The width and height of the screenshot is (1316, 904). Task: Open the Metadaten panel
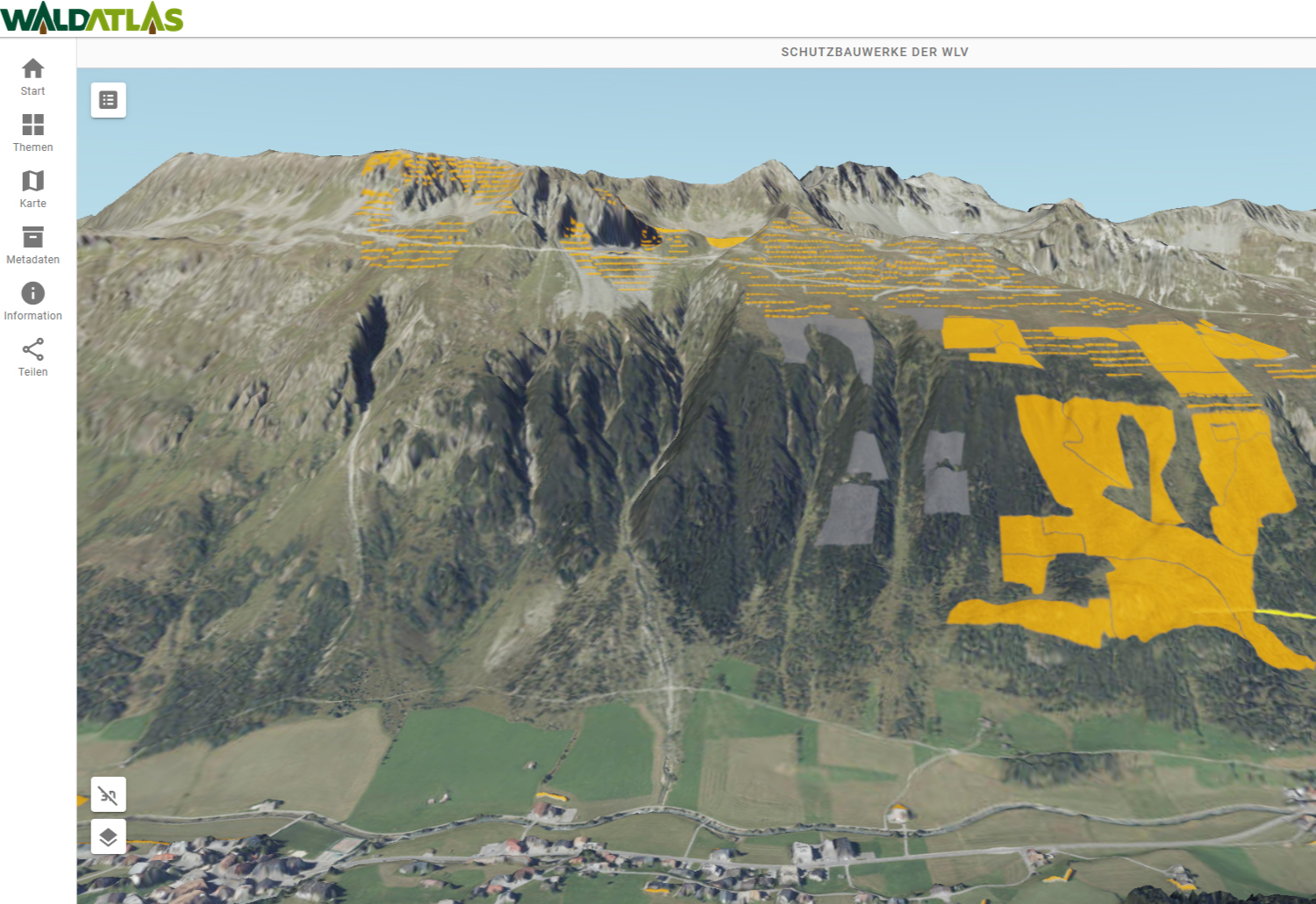pos(32,246)
